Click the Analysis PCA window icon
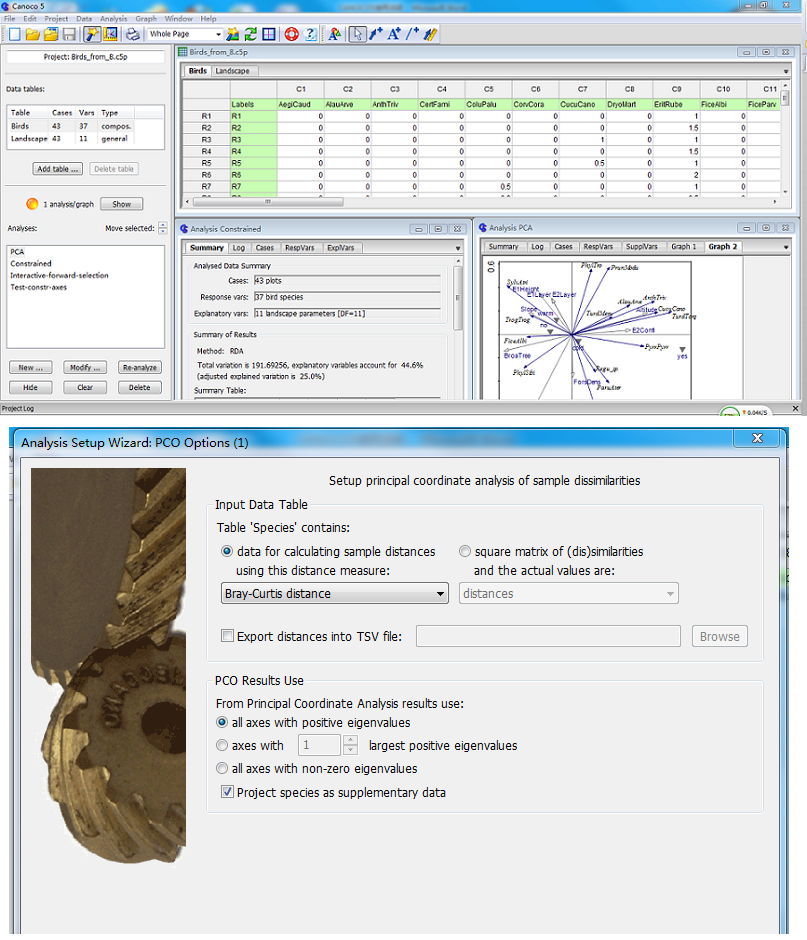 pyautogui.click(x=483, y=227)
